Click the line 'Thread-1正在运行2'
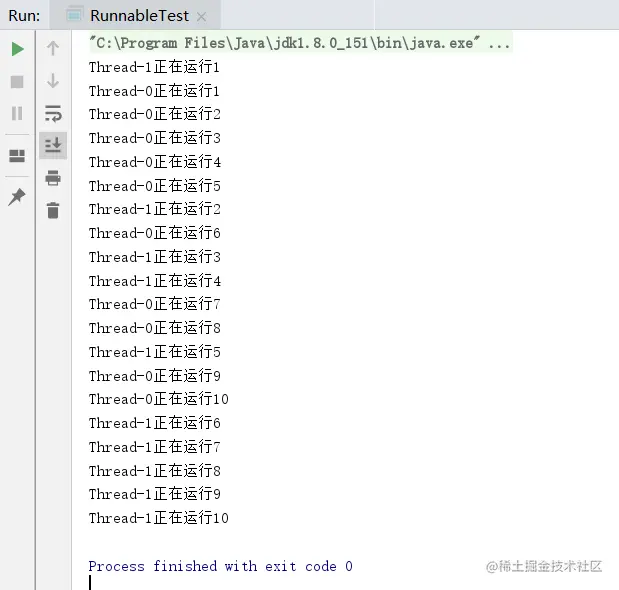Viewport: 619px width, 590px height. click(x=154, y=209)
